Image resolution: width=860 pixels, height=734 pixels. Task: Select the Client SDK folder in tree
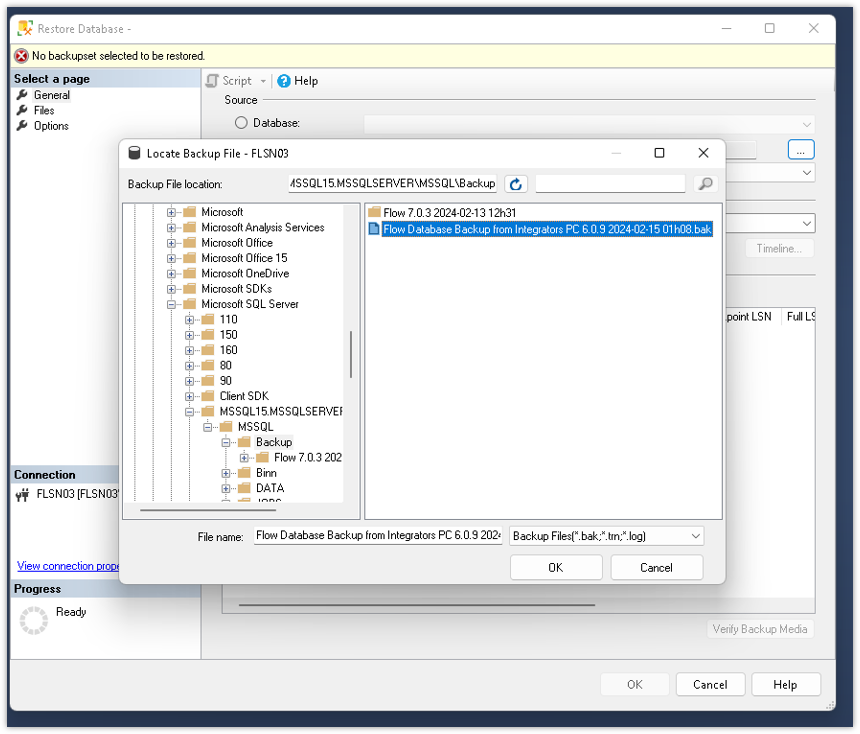[244, 396]
